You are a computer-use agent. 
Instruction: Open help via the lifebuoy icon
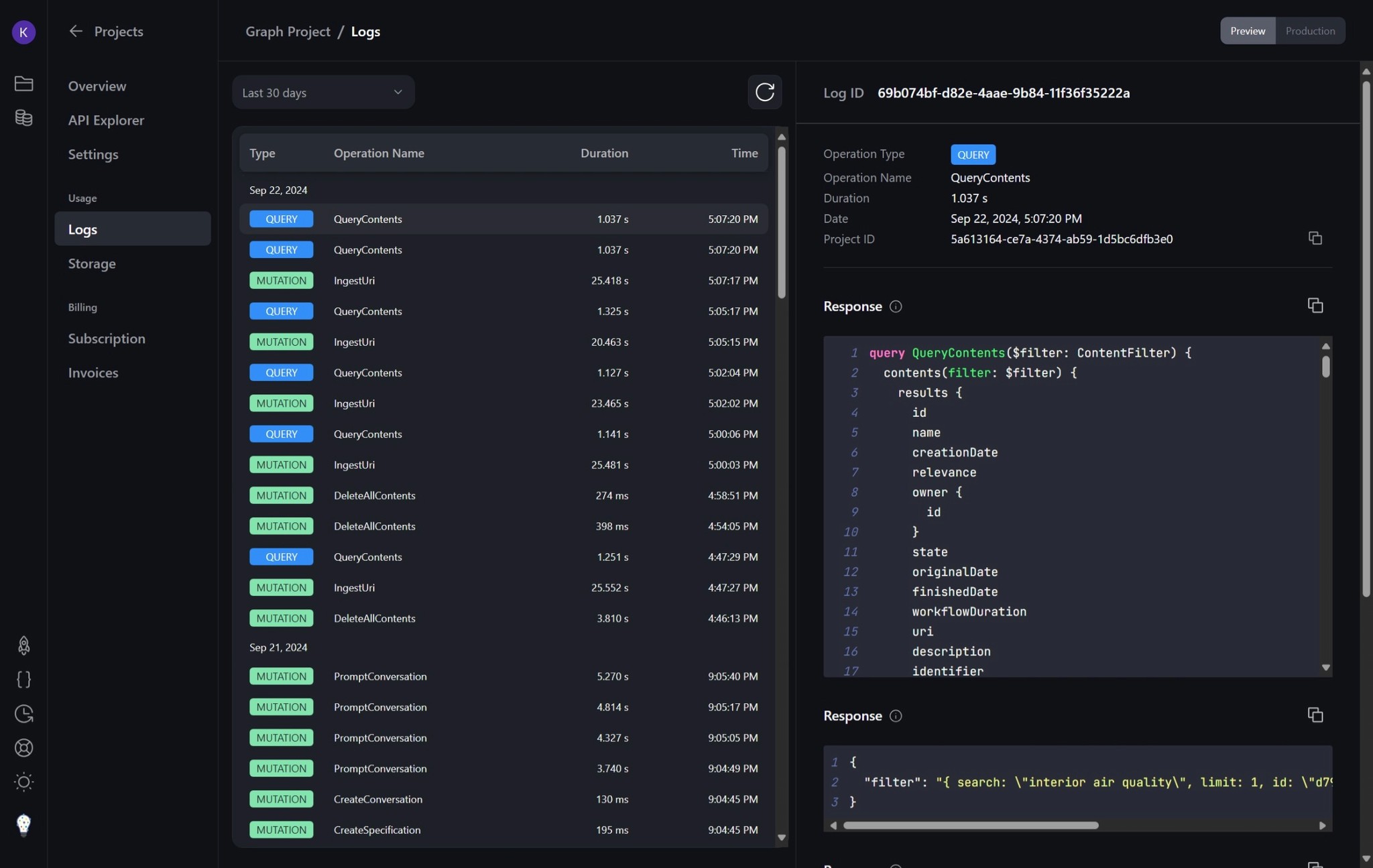point(24,748)
